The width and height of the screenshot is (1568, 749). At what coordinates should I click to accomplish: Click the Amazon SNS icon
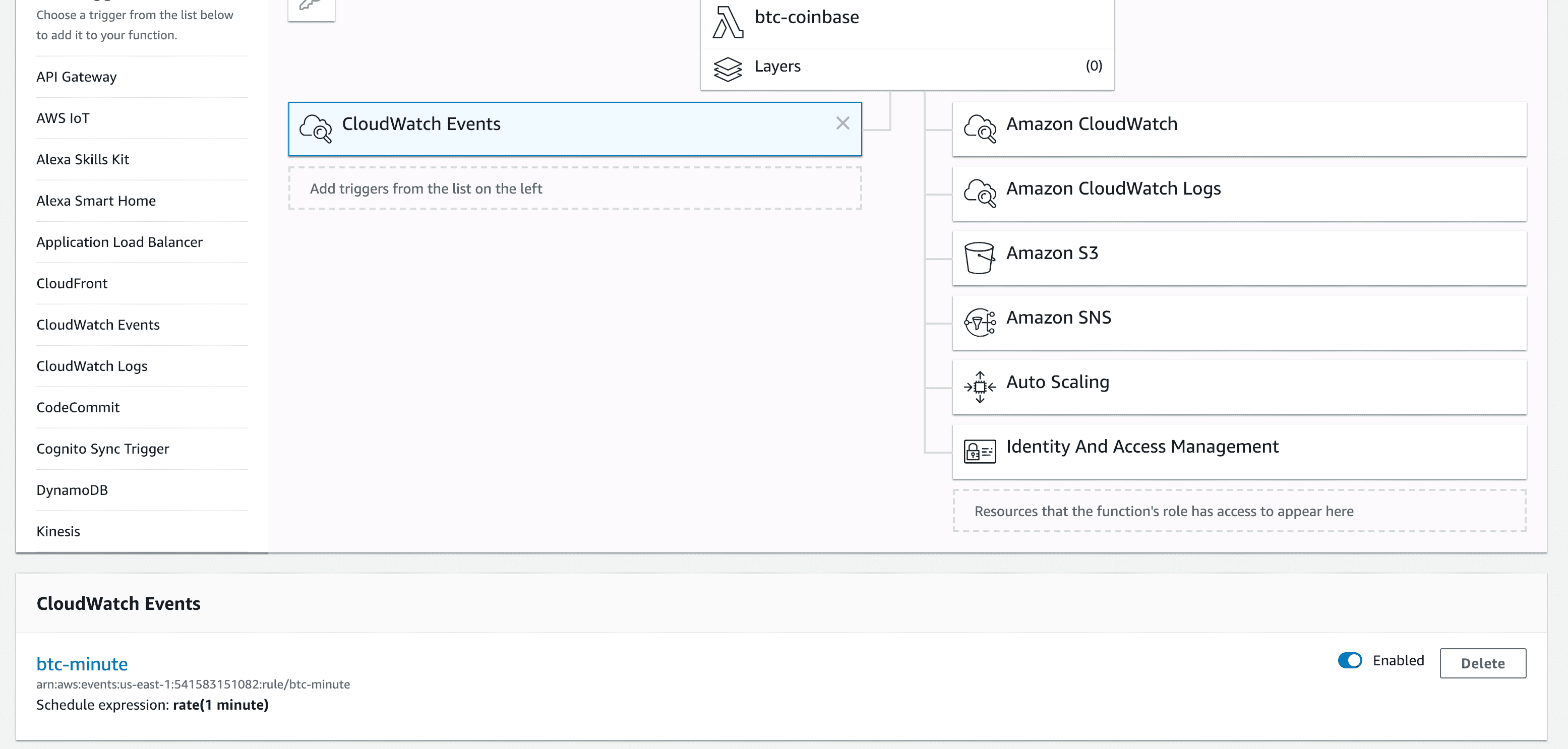(x=980, y=323)
